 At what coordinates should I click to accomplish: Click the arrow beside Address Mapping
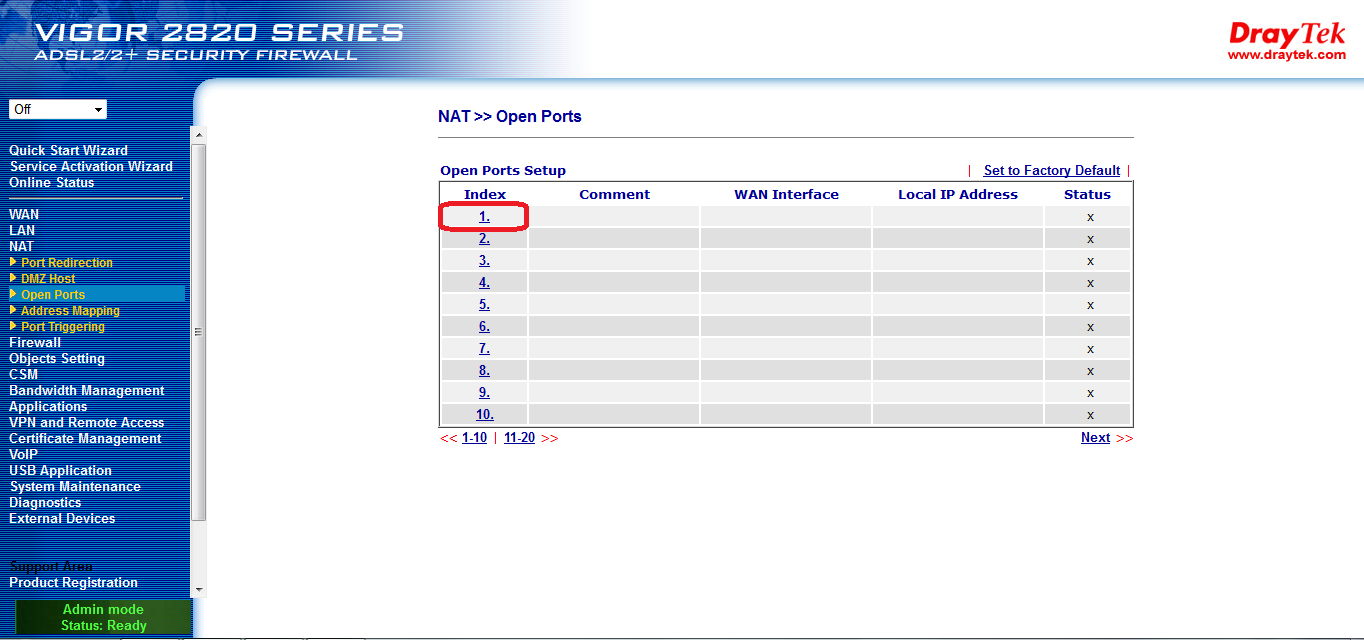tap(13, 310)
